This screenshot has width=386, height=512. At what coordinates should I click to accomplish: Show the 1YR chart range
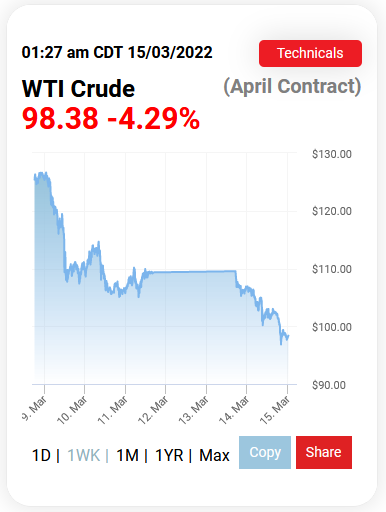pyautogui.click(x=169, y=455)
